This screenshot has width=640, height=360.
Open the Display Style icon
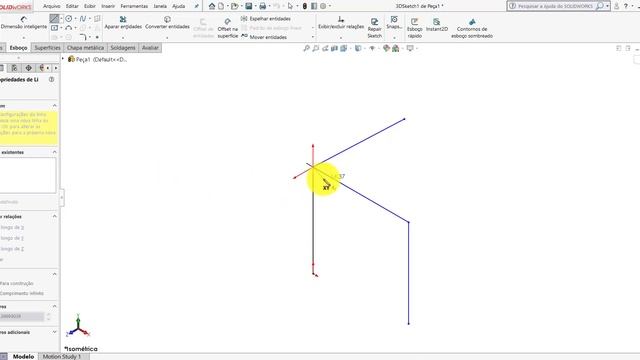(x=358, y=48)
